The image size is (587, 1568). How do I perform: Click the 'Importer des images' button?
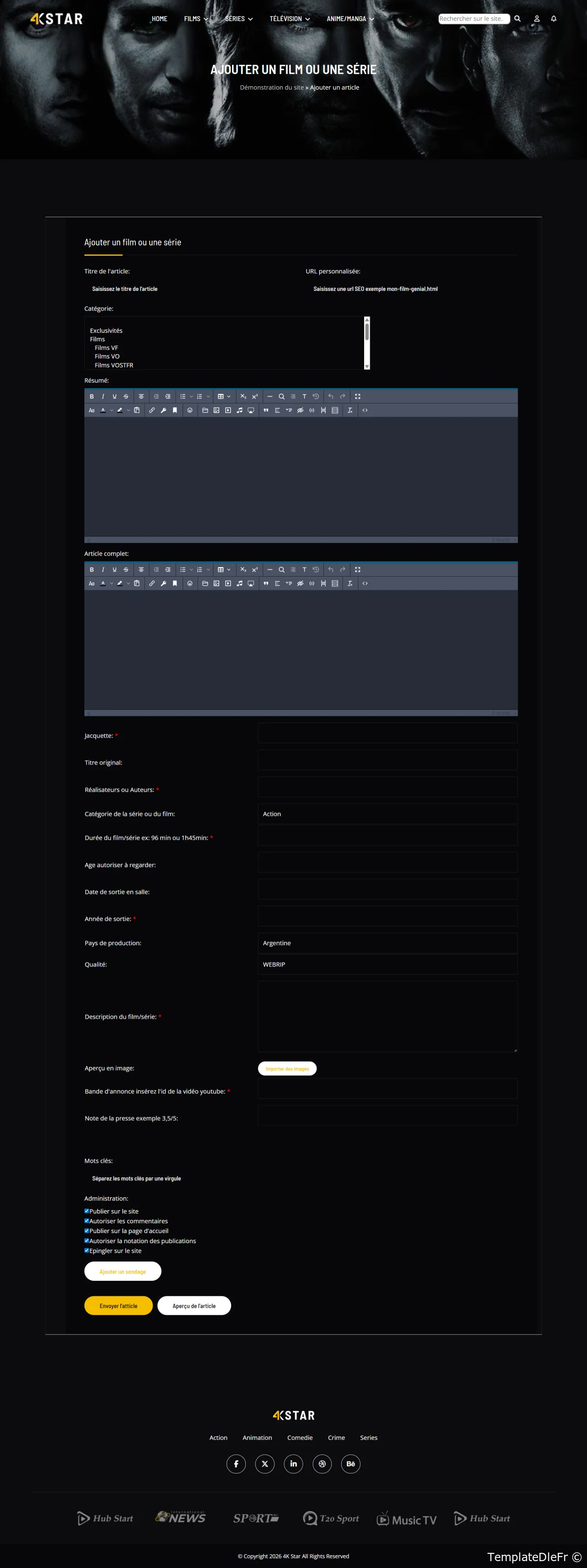(x=287, y=1068)
